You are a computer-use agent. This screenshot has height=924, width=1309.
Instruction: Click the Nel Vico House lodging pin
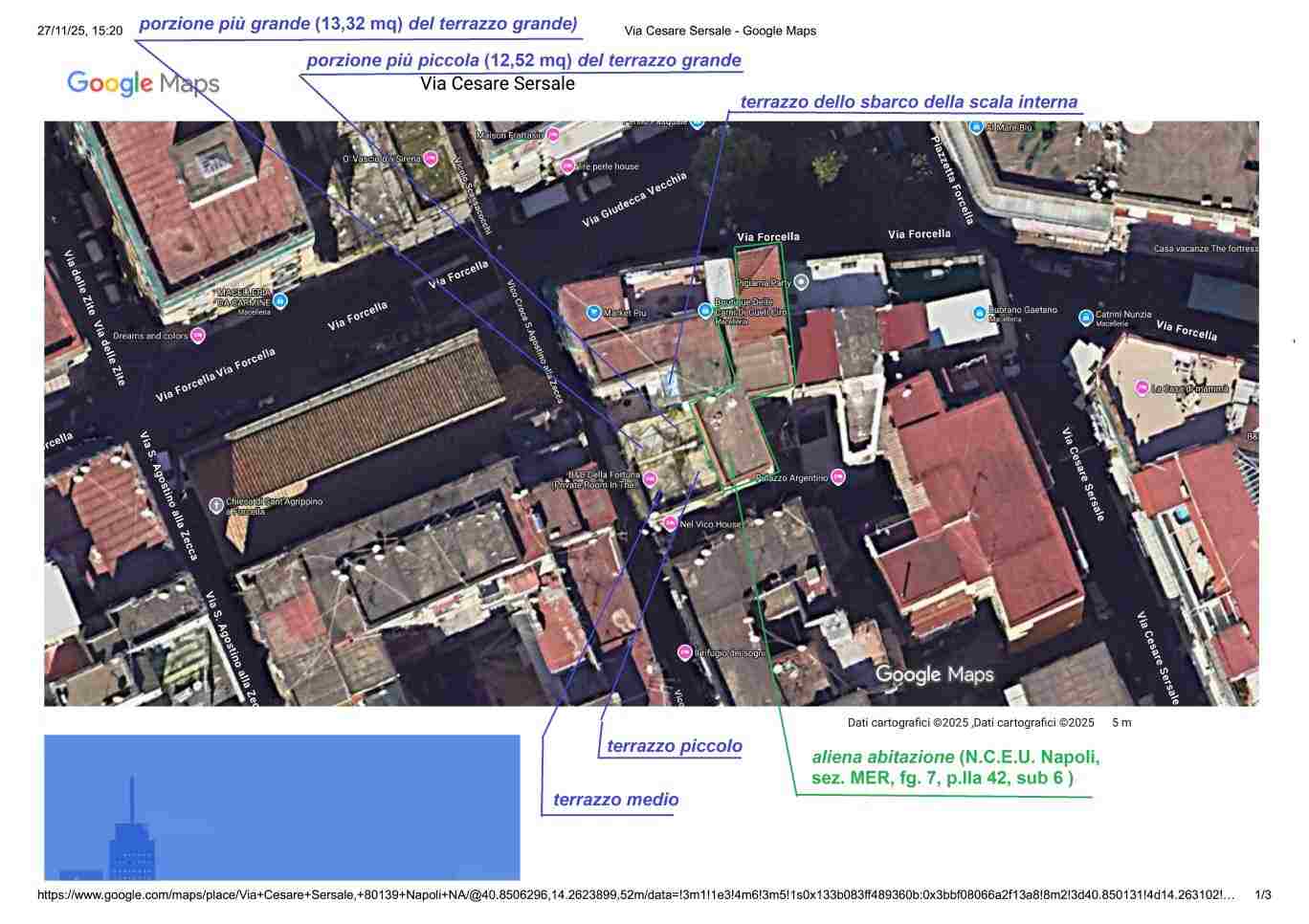670,523
